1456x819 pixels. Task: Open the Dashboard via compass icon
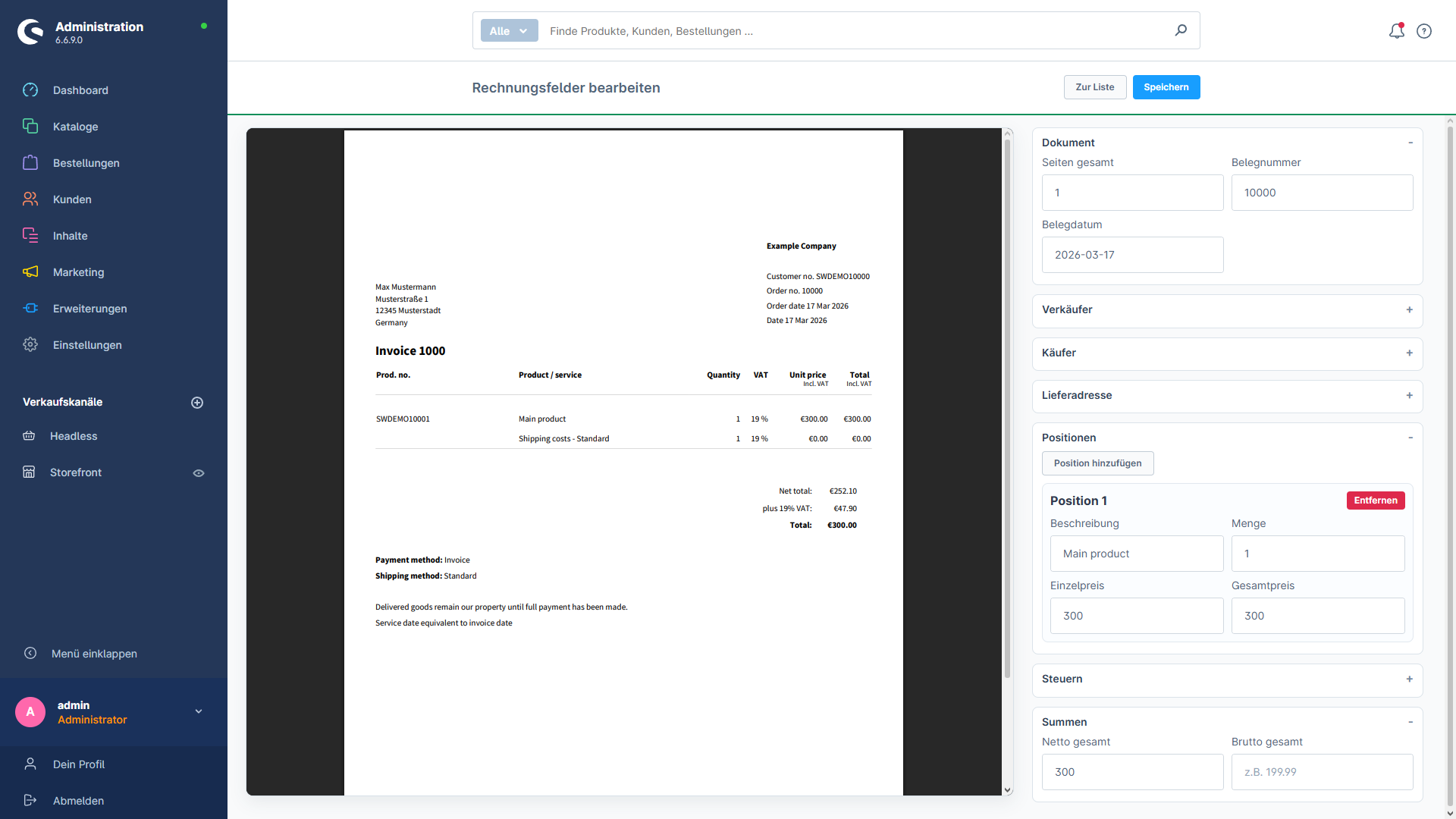pos(30,89)
